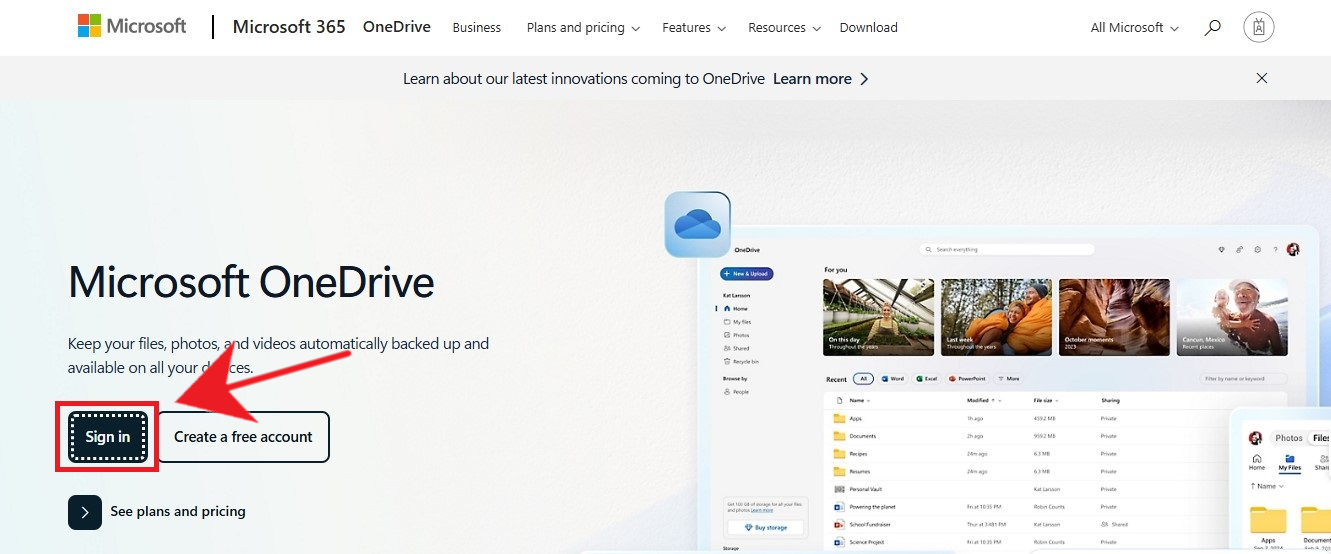Open My files in the preview sidebar
The width and height of the screenshot is (1331, 554).
pyautogui.click(x=737, y=322)
